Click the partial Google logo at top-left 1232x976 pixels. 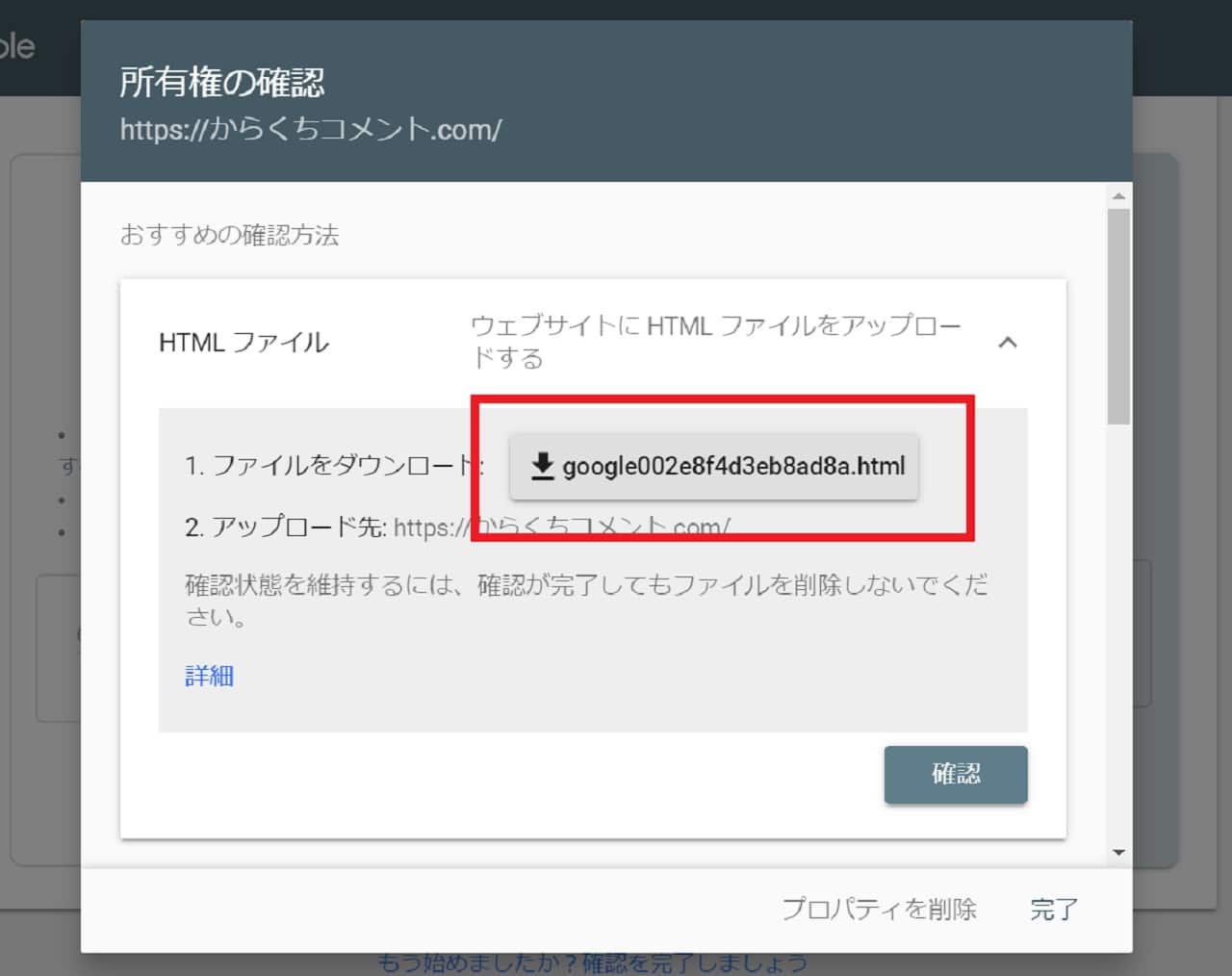pyautogui.click(x=16, y=46)
